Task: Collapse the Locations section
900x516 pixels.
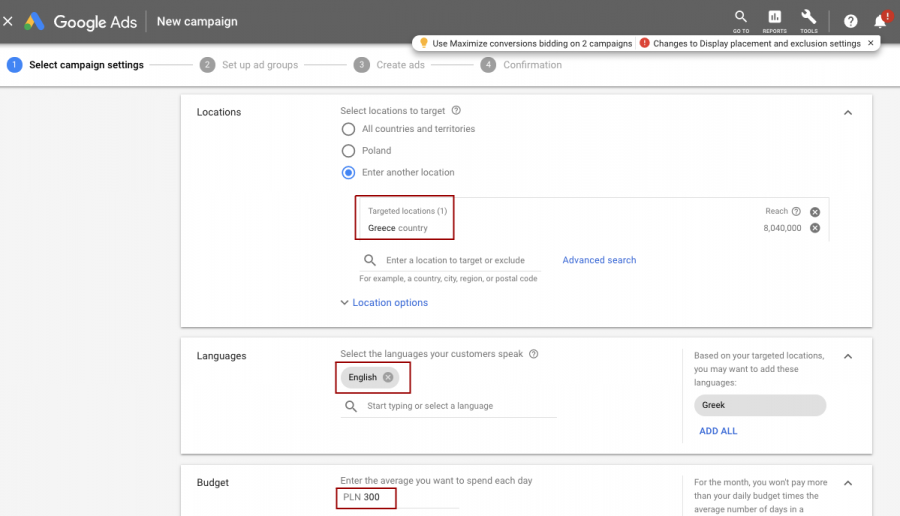Action: click(847, 113)
